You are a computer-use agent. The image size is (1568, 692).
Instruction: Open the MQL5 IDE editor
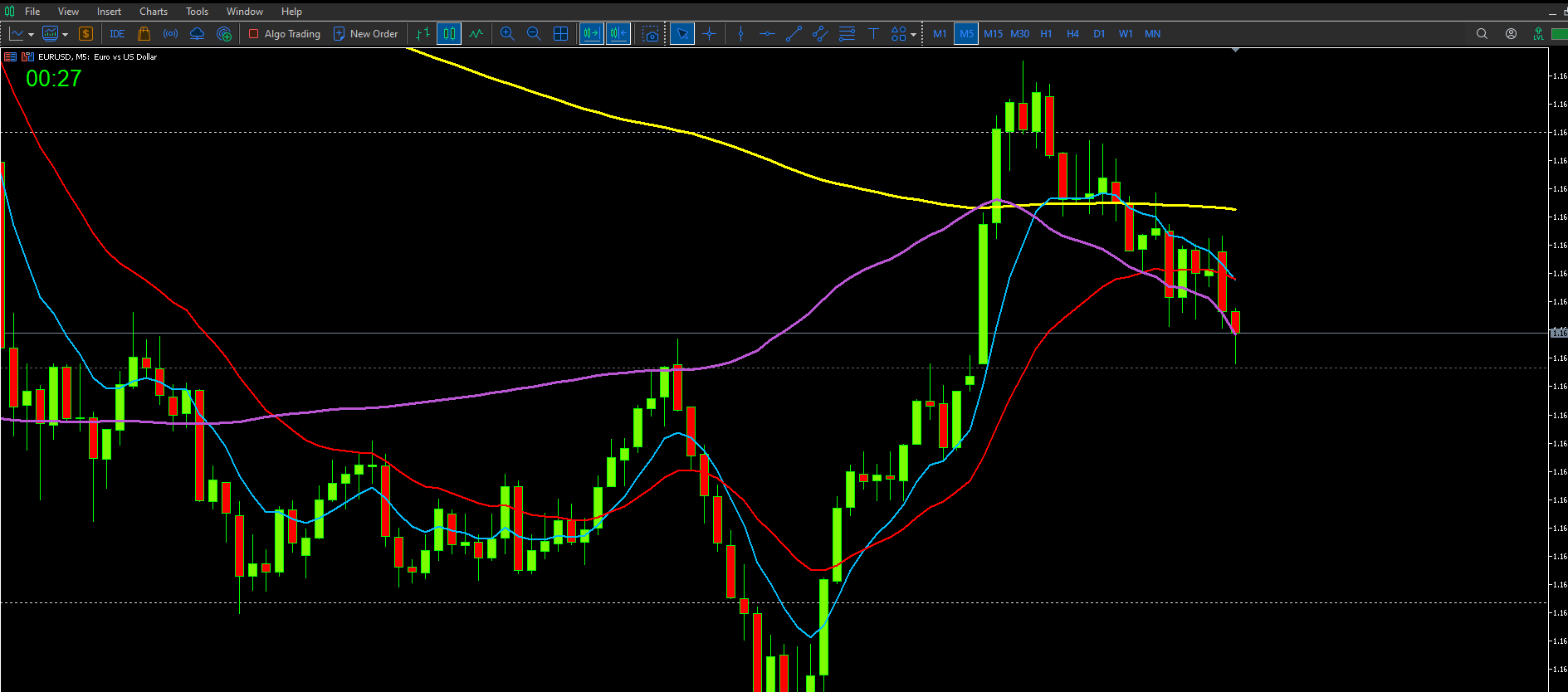(x=117, y=34)
